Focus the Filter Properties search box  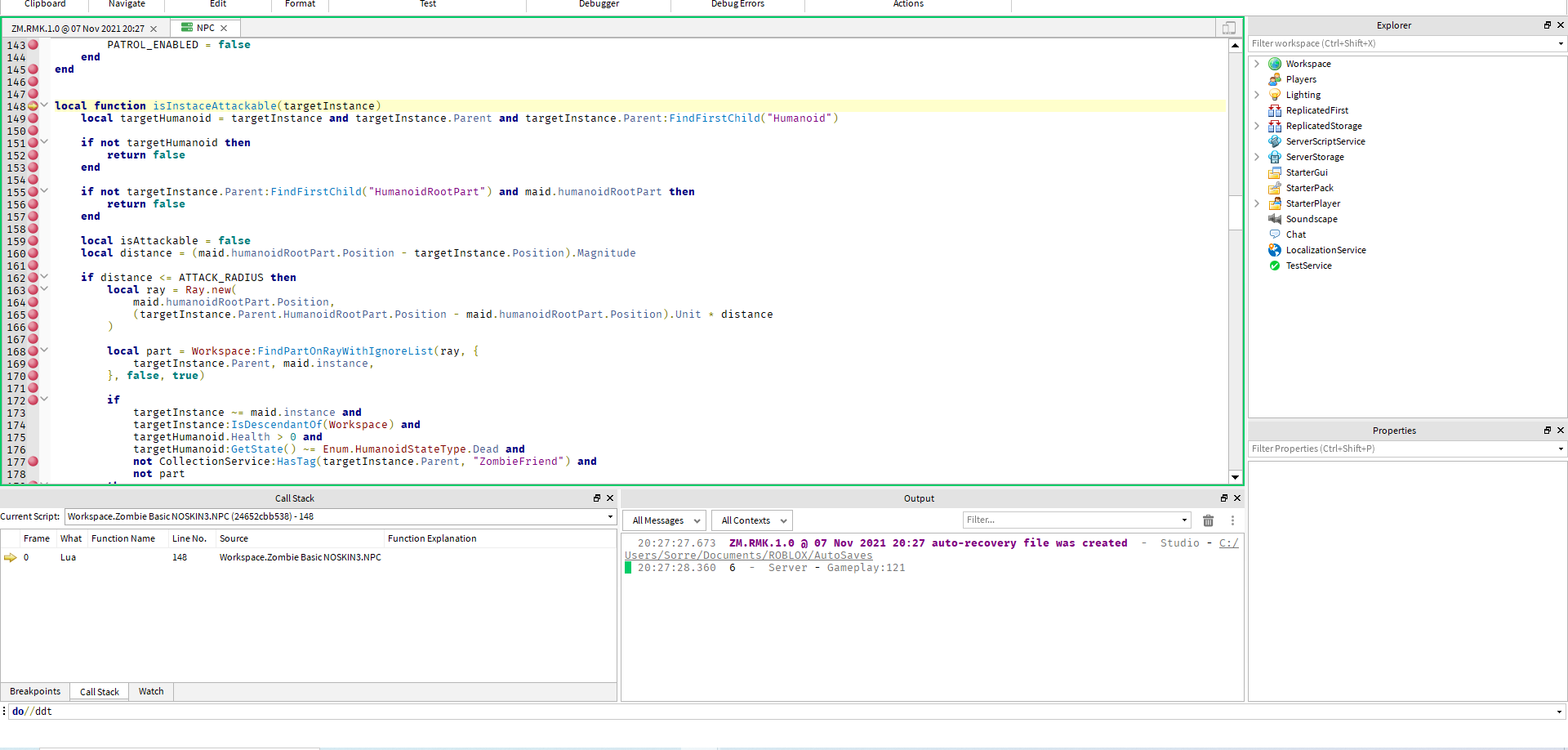pos(1403,449)
